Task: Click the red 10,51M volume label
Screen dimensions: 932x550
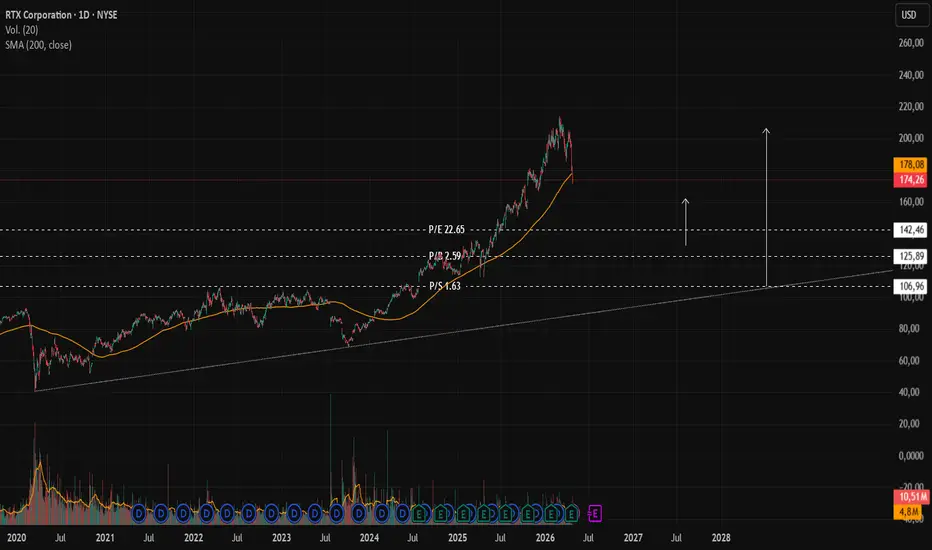Action: [x=911, y=496]
